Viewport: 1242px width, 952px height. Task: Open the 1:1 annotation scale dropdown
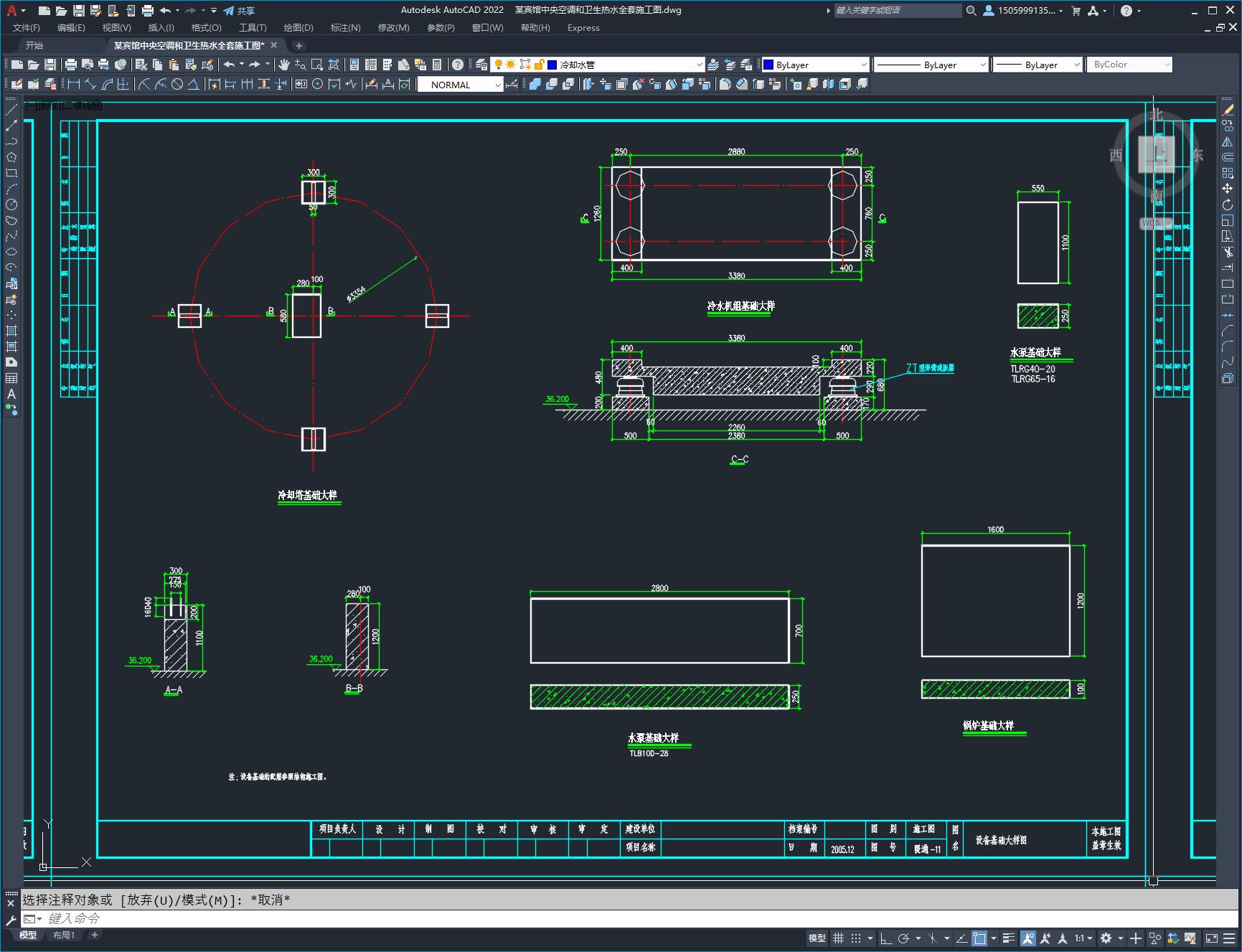point(1083,938)
